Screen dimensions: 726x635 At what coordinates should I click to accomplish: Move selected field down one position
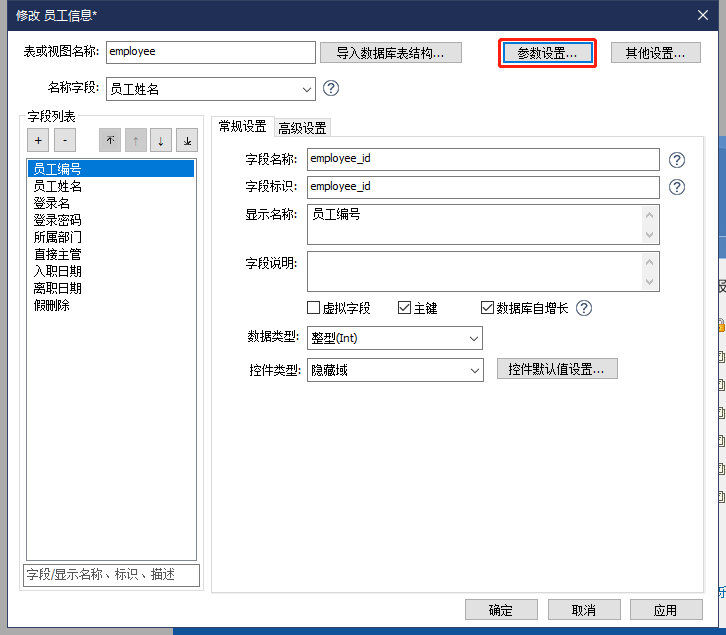pyautogui.click(x=161, y=140)
